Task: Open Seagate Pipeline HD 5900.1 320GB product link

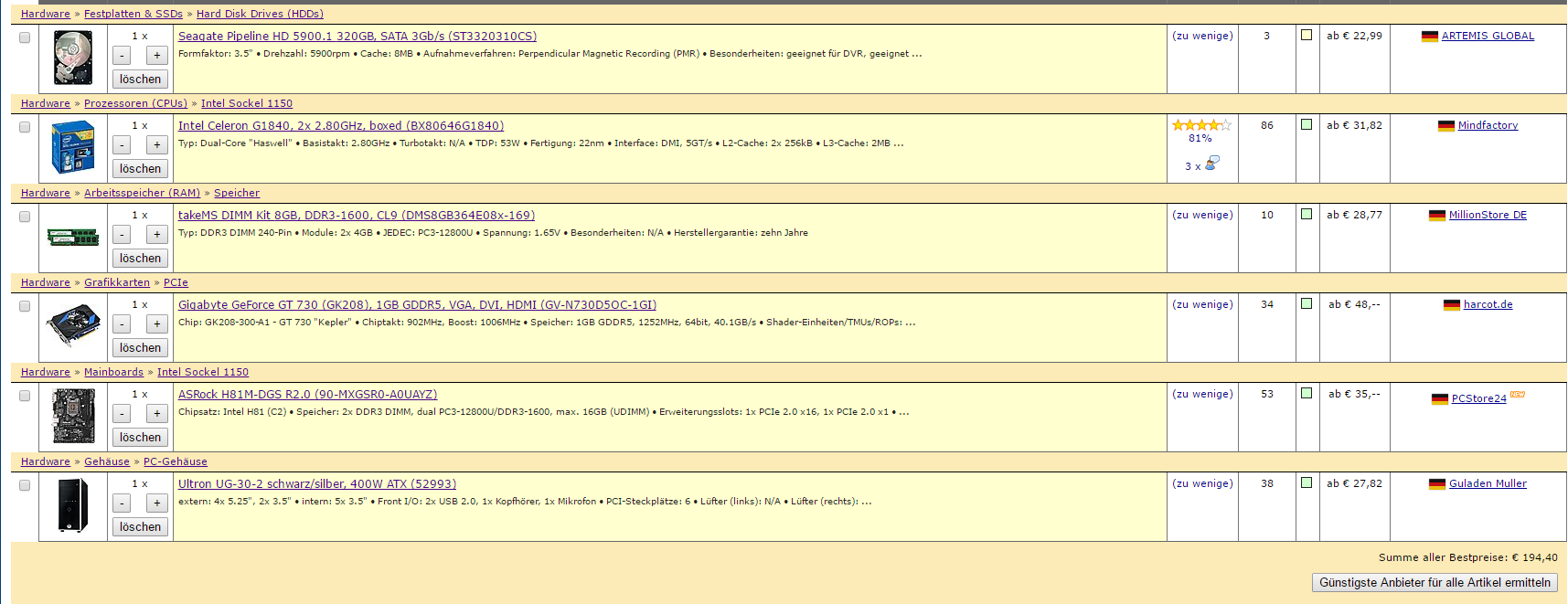Action: click(x=357, y=37)
